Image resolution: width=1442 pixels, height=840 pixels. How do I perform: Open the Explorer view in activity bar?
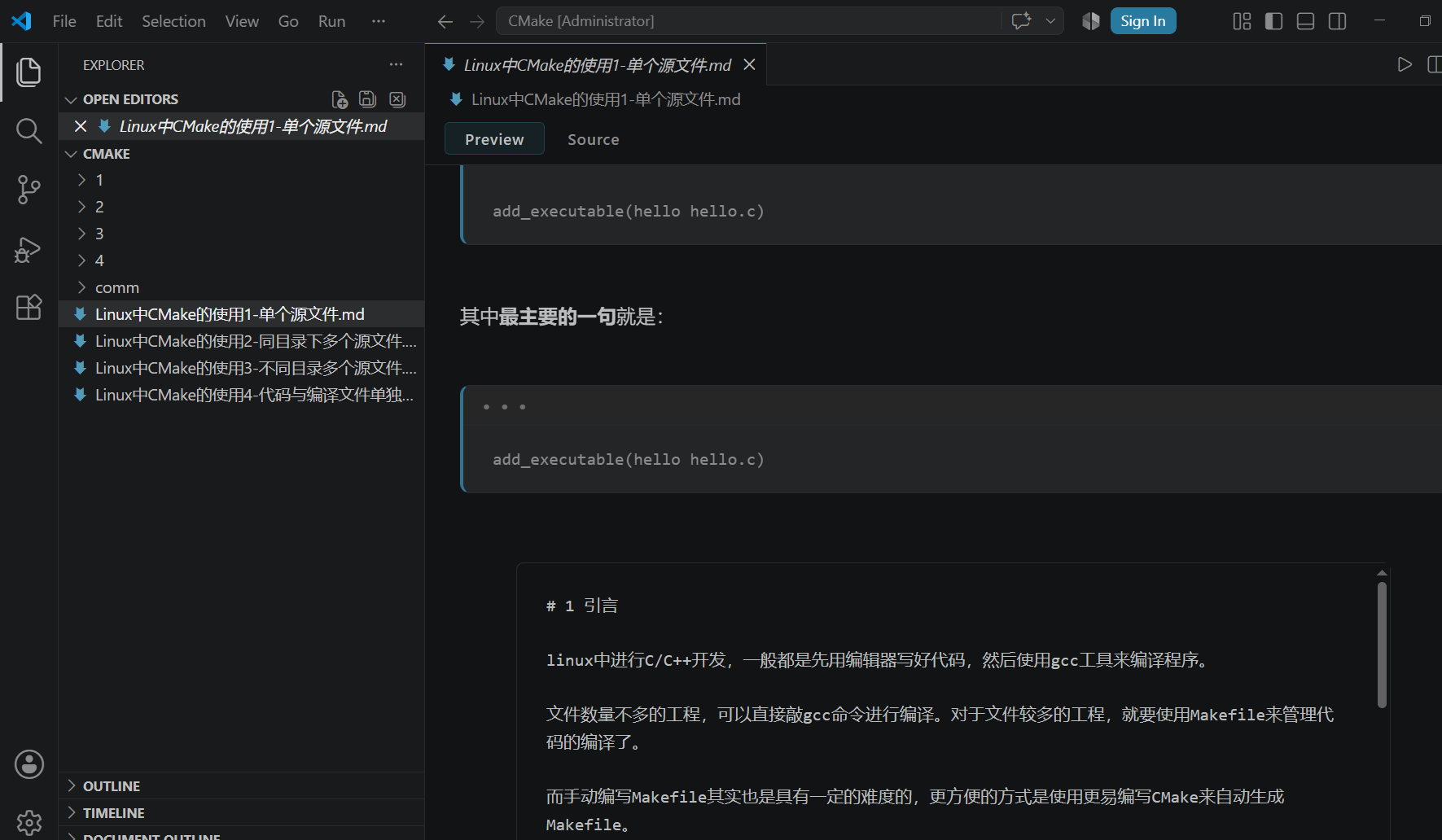28,72
